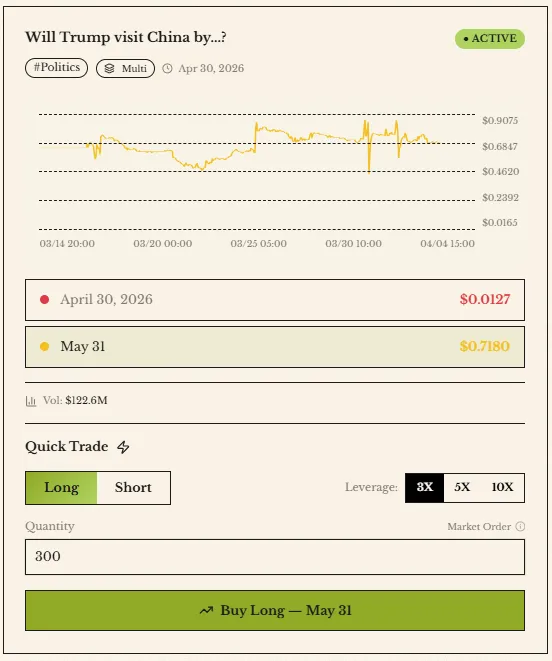
Task: Set leverage to 5X
Action: 462,487
